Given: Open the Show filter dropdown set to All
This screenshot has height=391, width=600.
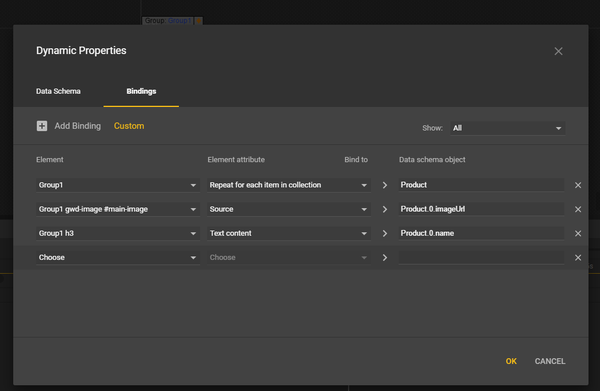Looking at the screenshot, I should point(507,128).
